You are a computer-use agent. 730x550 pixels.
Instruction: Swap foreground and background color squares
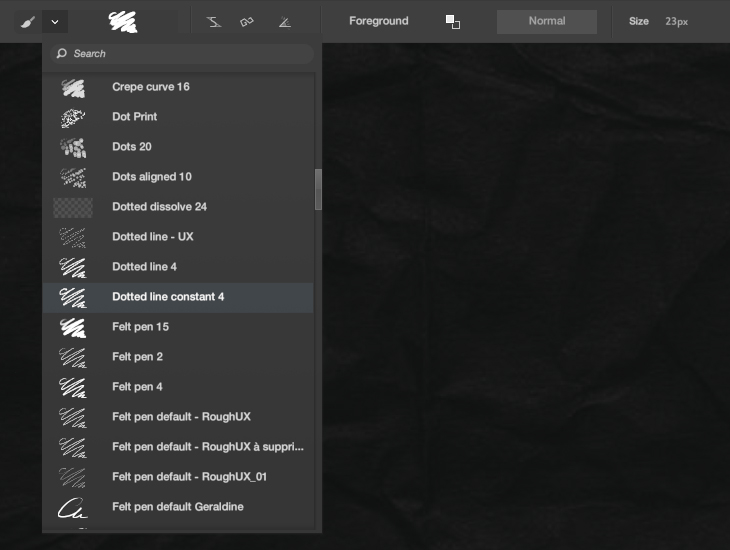pos(453,22)
